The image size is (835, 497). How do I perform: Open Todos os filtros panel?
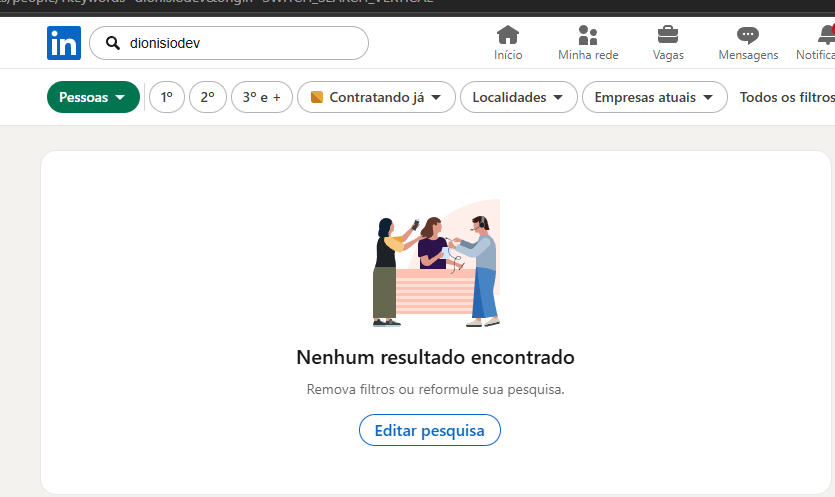(x=787, y=97)
